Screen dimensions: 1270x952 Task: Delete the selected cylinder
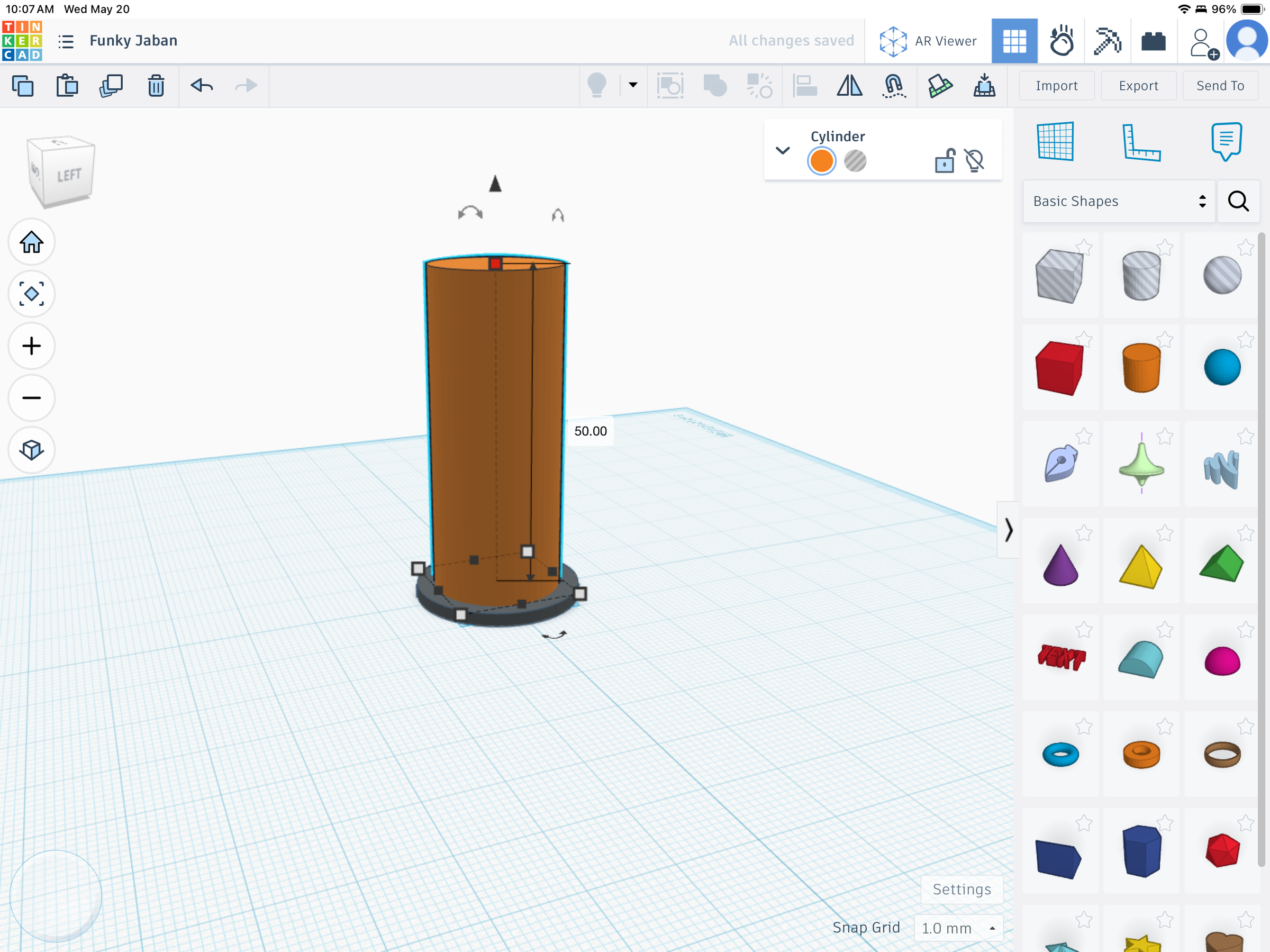(x=156, y=86)
